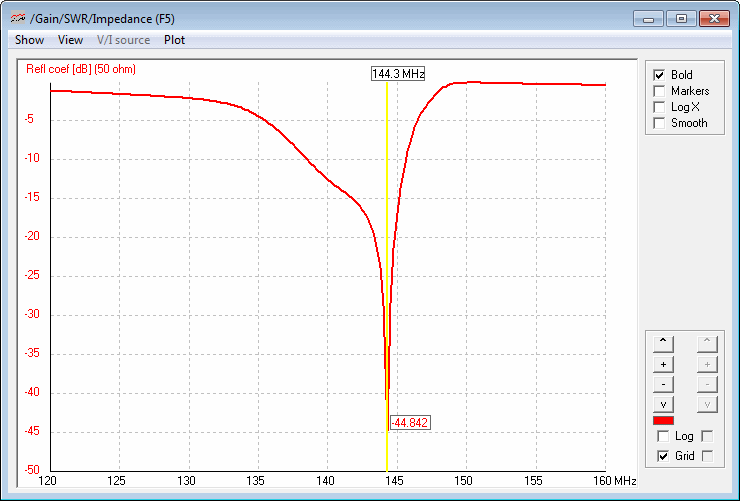Click the 150 label on the frequency axis
The width and height of the screenshot is (740, 501).
(x=463, y=481)
